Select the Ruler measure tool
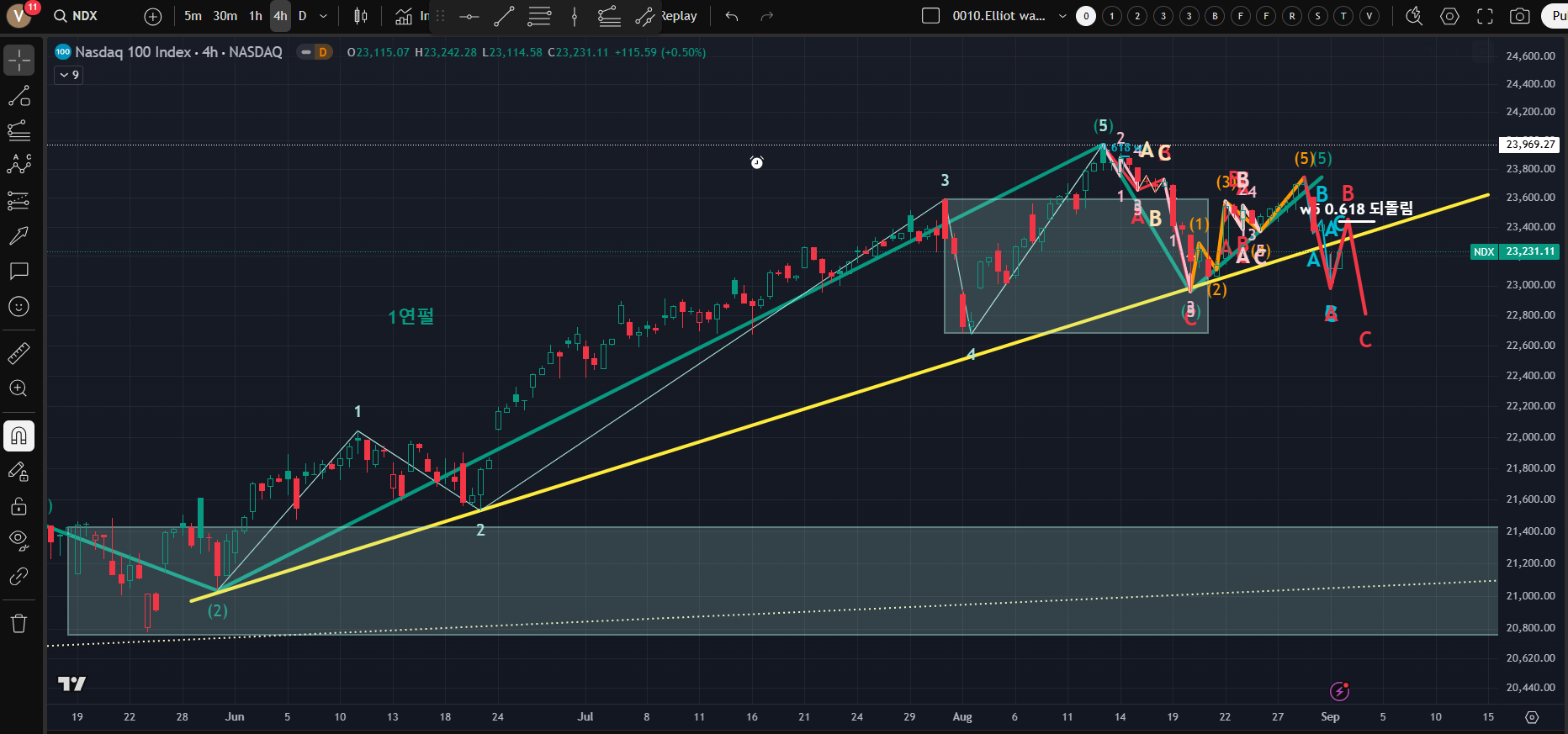The width and height of the screenshot is (1568, 734). (x=19, y=353)
